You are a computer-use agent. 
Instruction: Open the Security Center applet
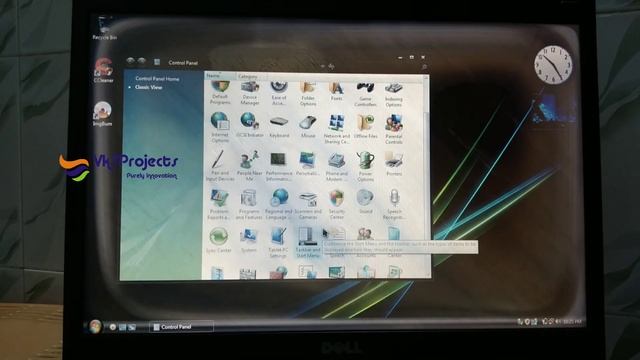337,205
